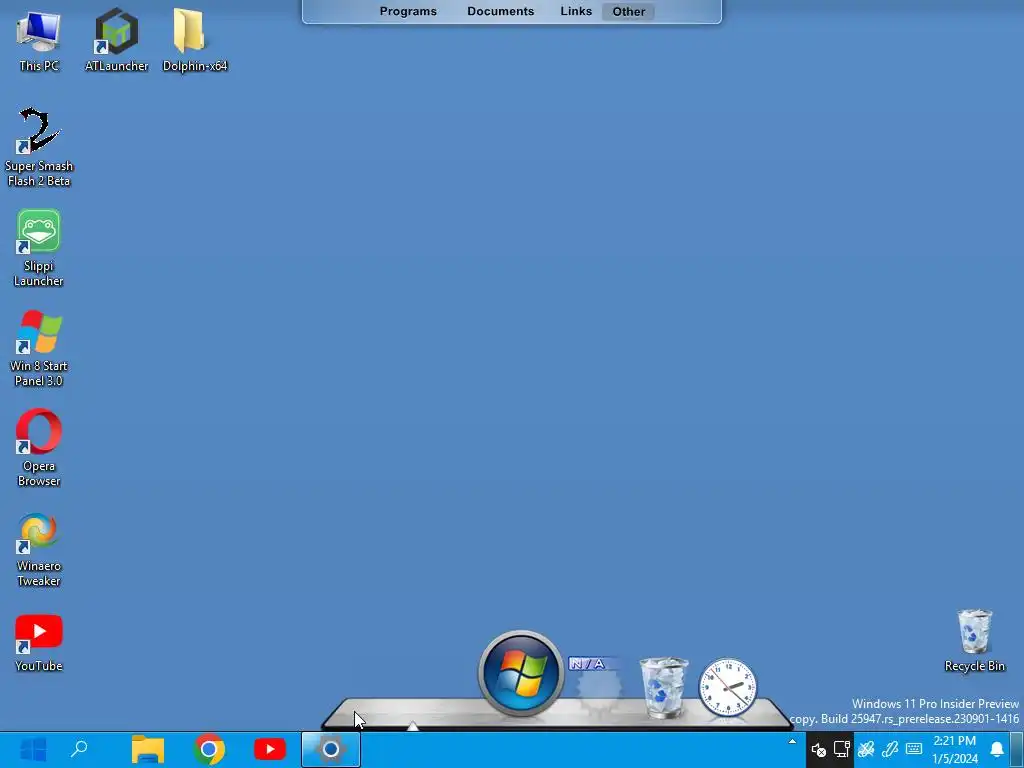Open the Windows Start button
The height and width of the screenshot is (768, 1024).
(x=33, y=750)
